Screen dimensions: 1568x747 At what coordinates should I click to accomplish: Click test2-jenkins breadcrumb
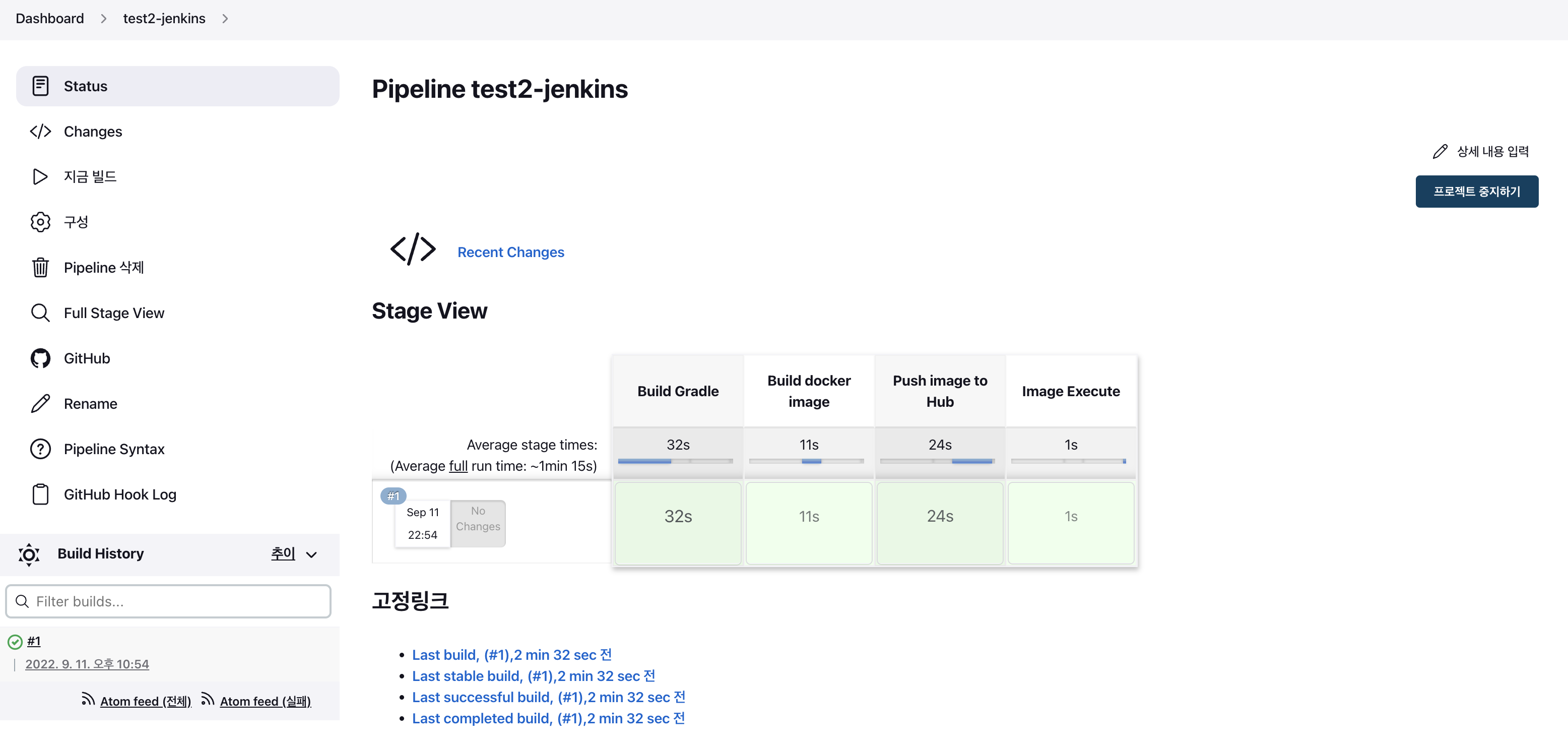(164, 19)
